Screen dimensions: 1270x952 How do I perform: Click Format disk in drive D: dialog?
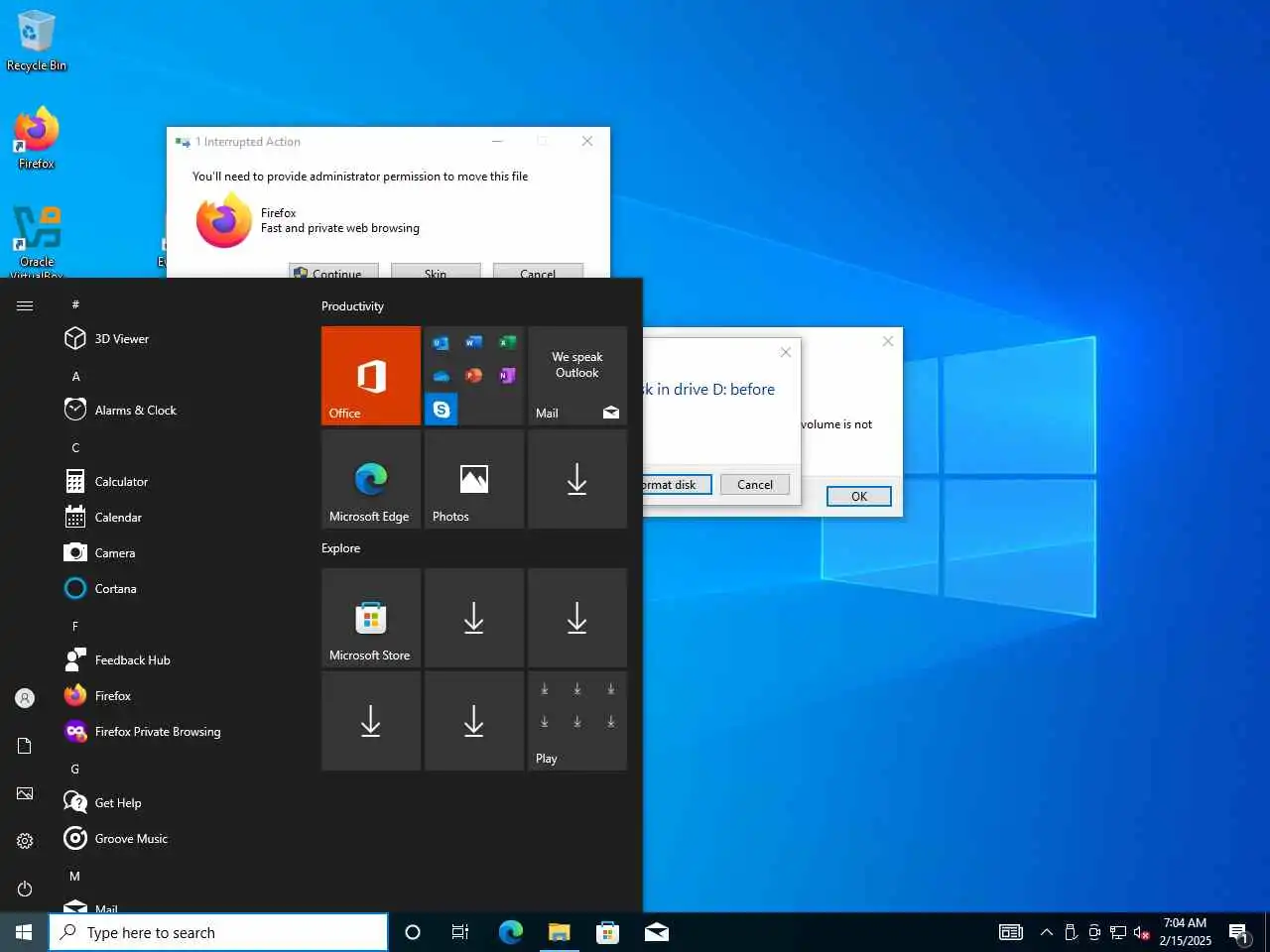tap(676, 485)
